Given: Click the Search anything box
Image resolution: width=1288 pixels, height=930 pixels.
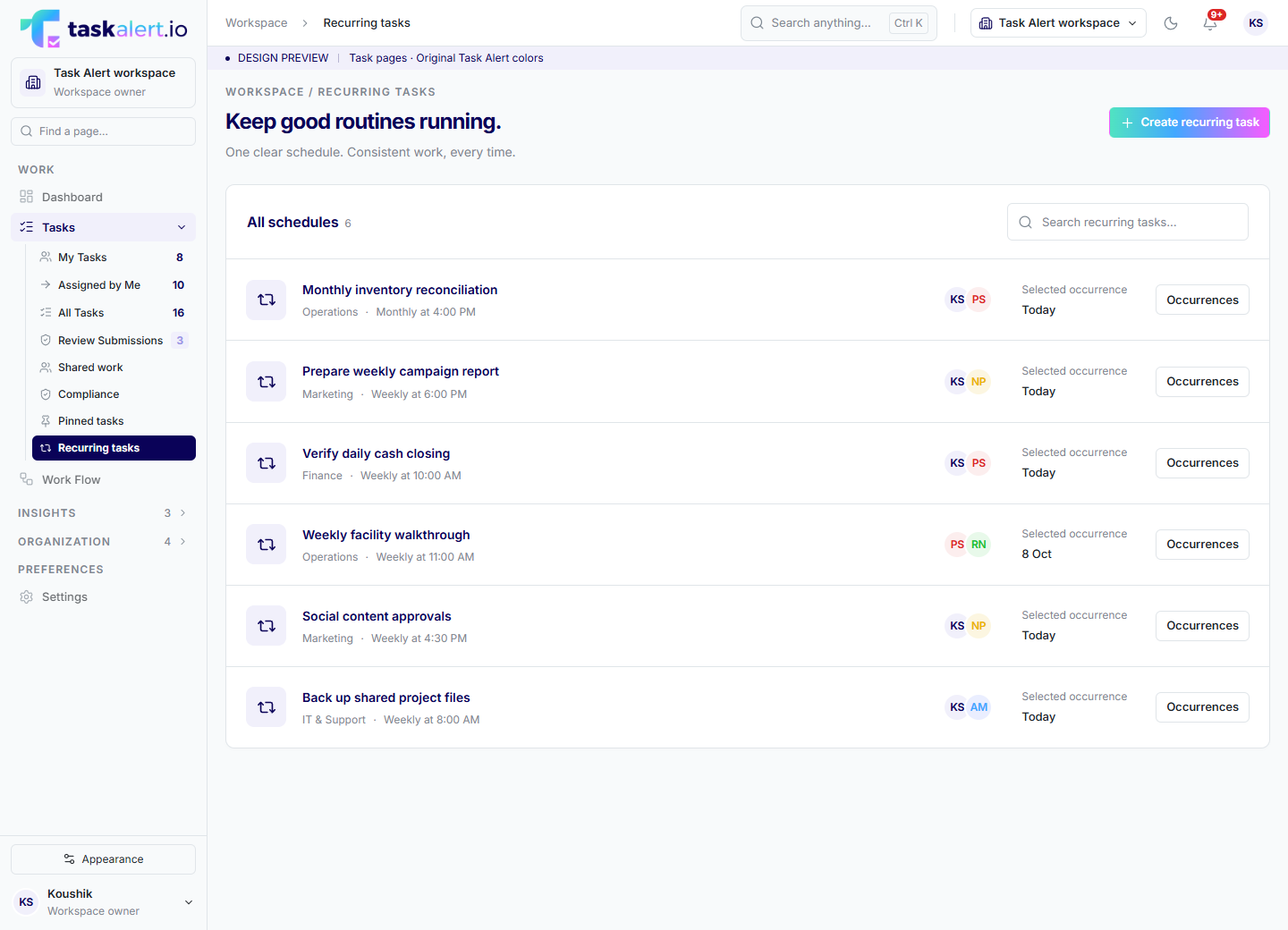Looking at the screenshot, I should 839,23.
